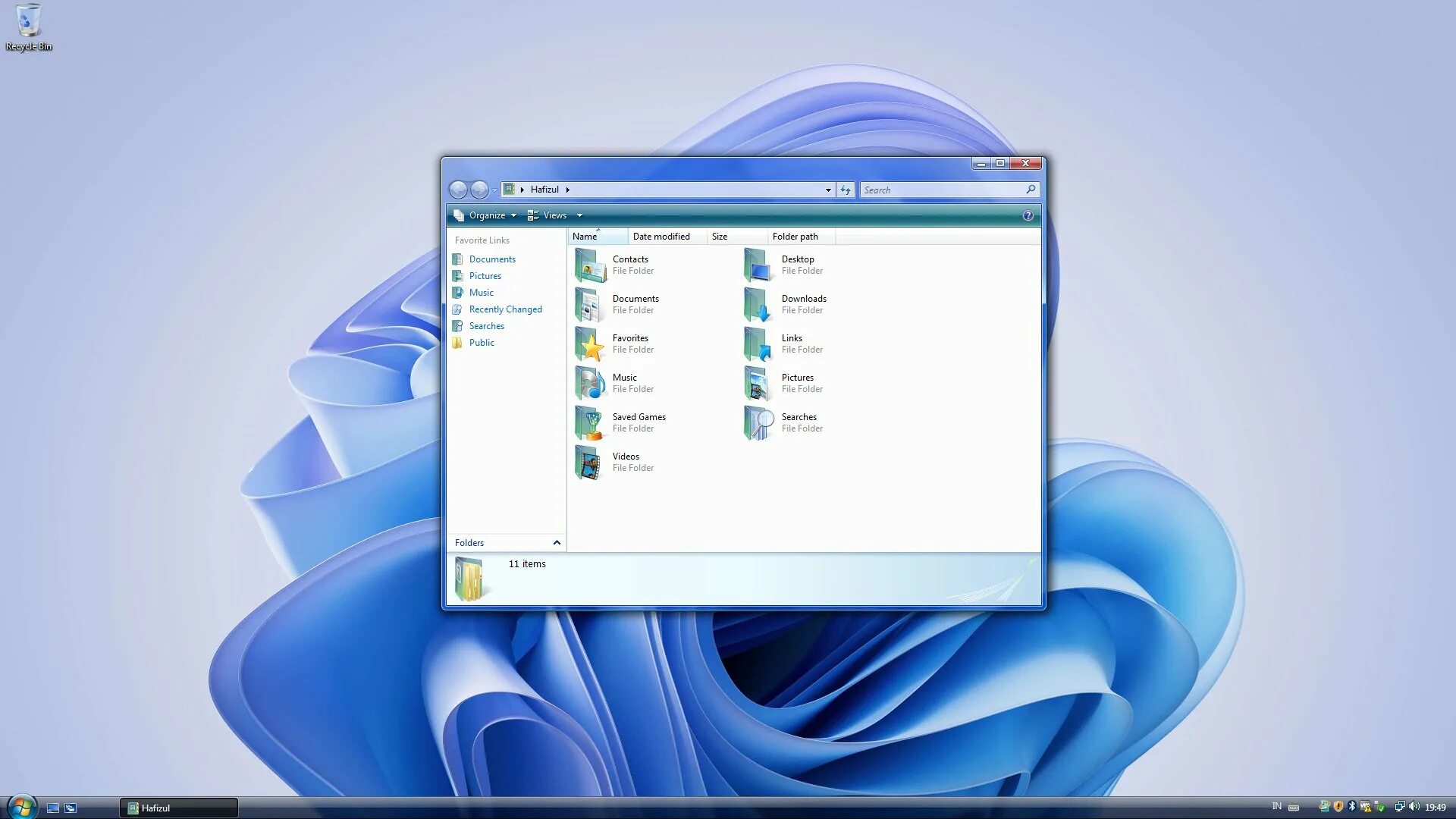The width and height of the screenshot is (1456, 819).
Task: Open Recently Changed favorite link
Action: pyautogui.click(x=505, y=309)
